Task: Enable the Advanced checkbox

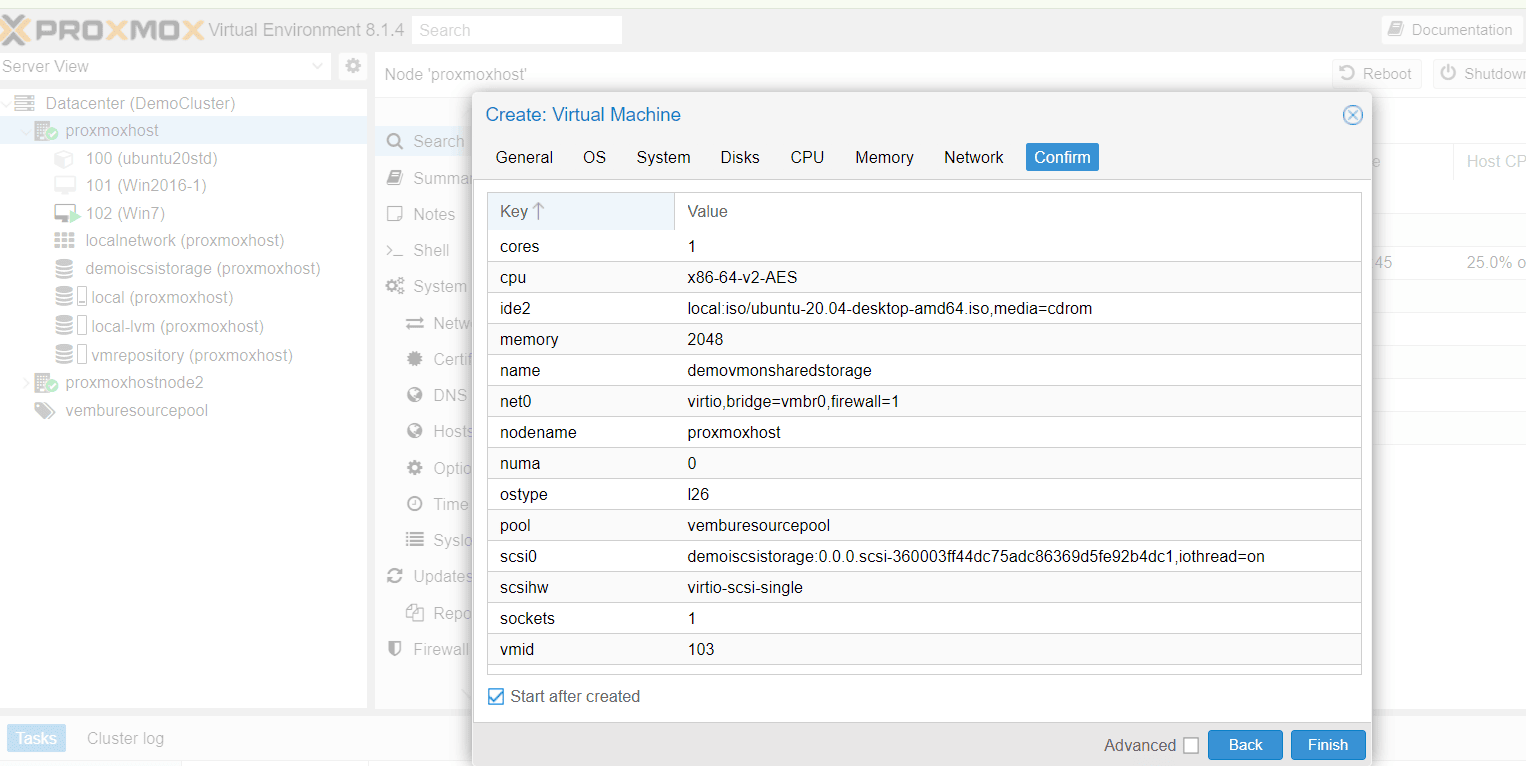Action: pyautogui.click(x=1190, y=745)
